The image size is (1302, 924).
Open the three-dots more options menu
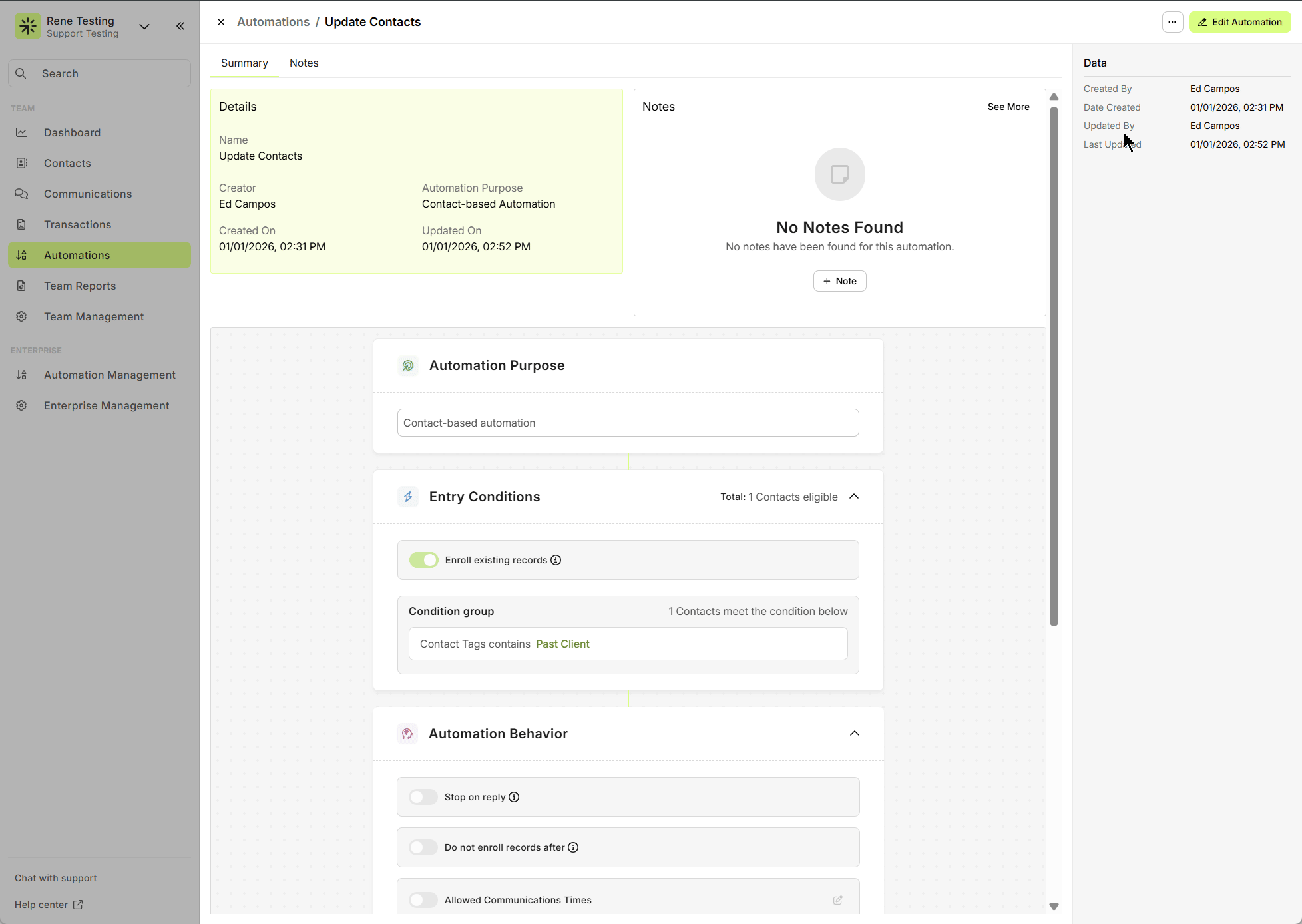[x=1172, y=22]
